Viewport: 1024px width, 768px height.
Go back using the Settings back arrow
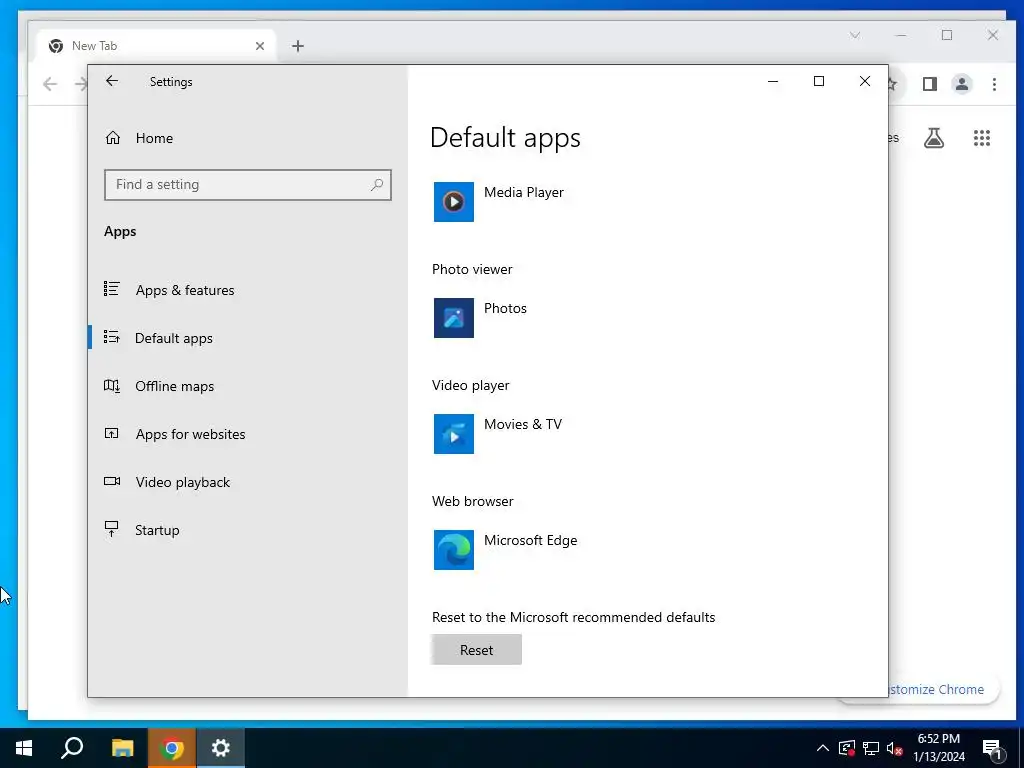pos(112,81)
